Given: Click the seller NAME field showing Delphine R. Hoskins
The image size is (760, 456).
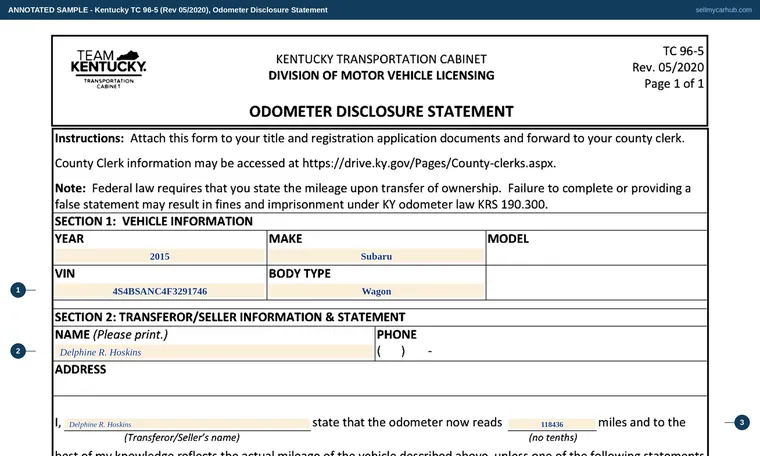Looking at the screenshot, I should click(x=214, y=352).
